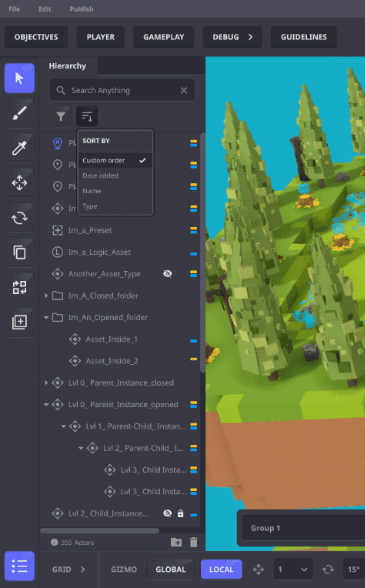Screen dimensions: 365x588
Task: Click the new folder icon
Action: click(x=176, y=542)
